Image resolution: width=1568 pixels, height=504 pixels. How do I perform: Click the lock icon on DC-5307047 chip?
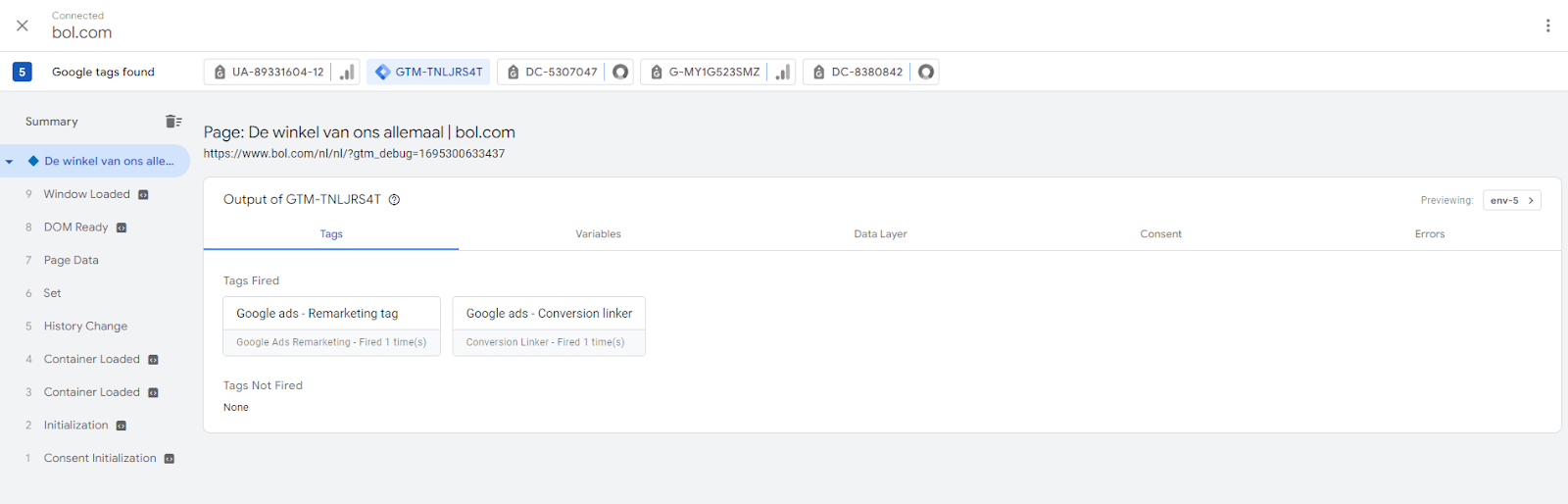point(513,72)
